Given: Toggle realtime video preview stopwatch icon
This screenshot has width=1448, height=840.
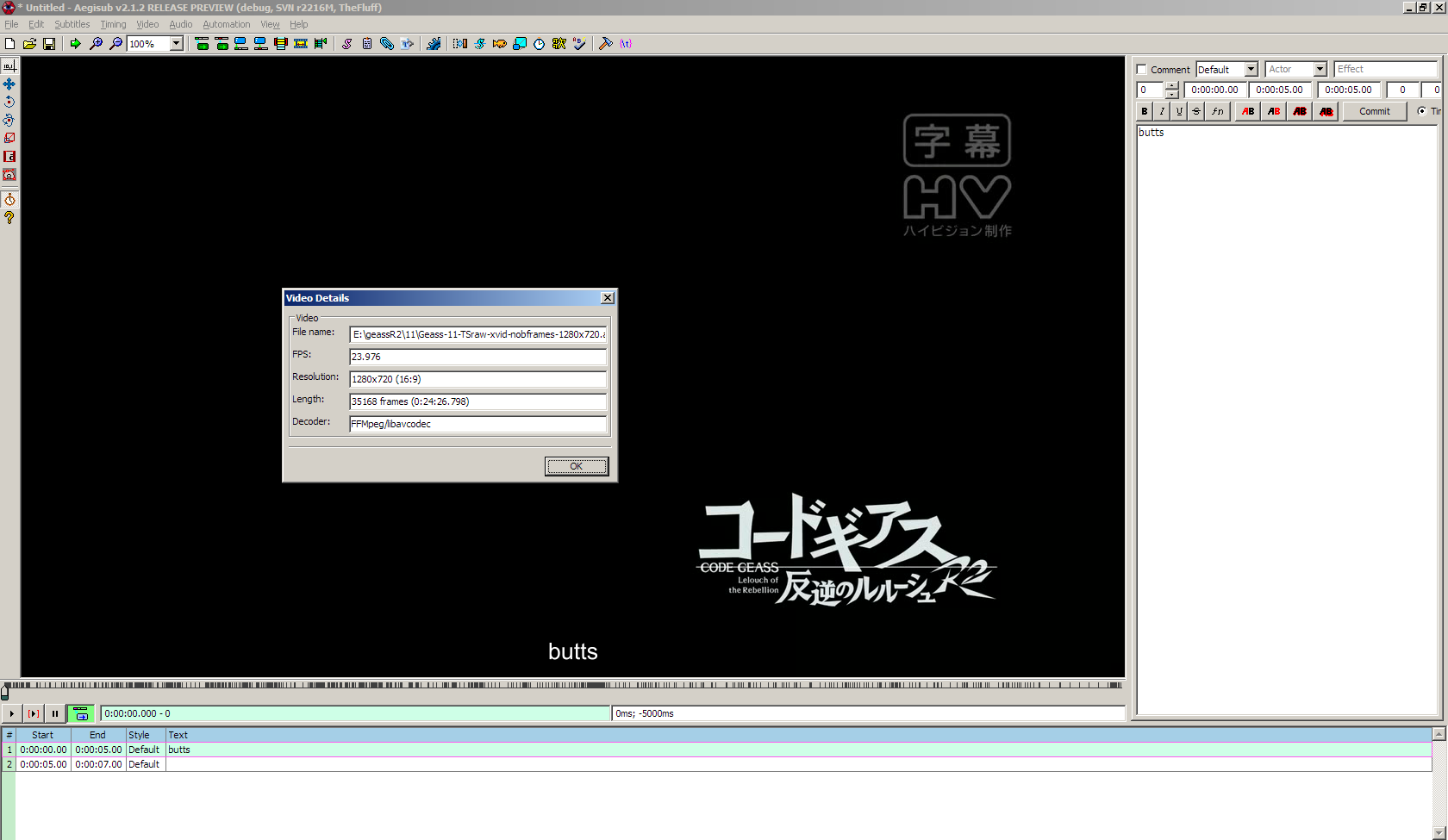Looking at the screenshot, I should pos(9,200).
